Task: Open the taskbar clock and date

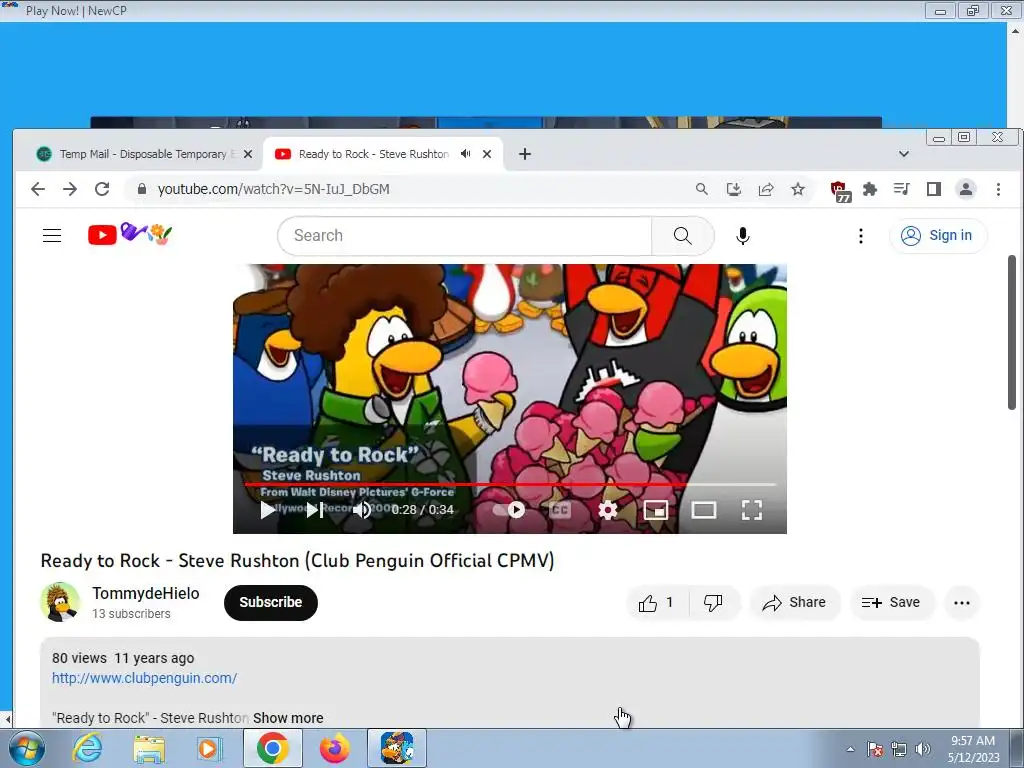Action: point(973,749)
